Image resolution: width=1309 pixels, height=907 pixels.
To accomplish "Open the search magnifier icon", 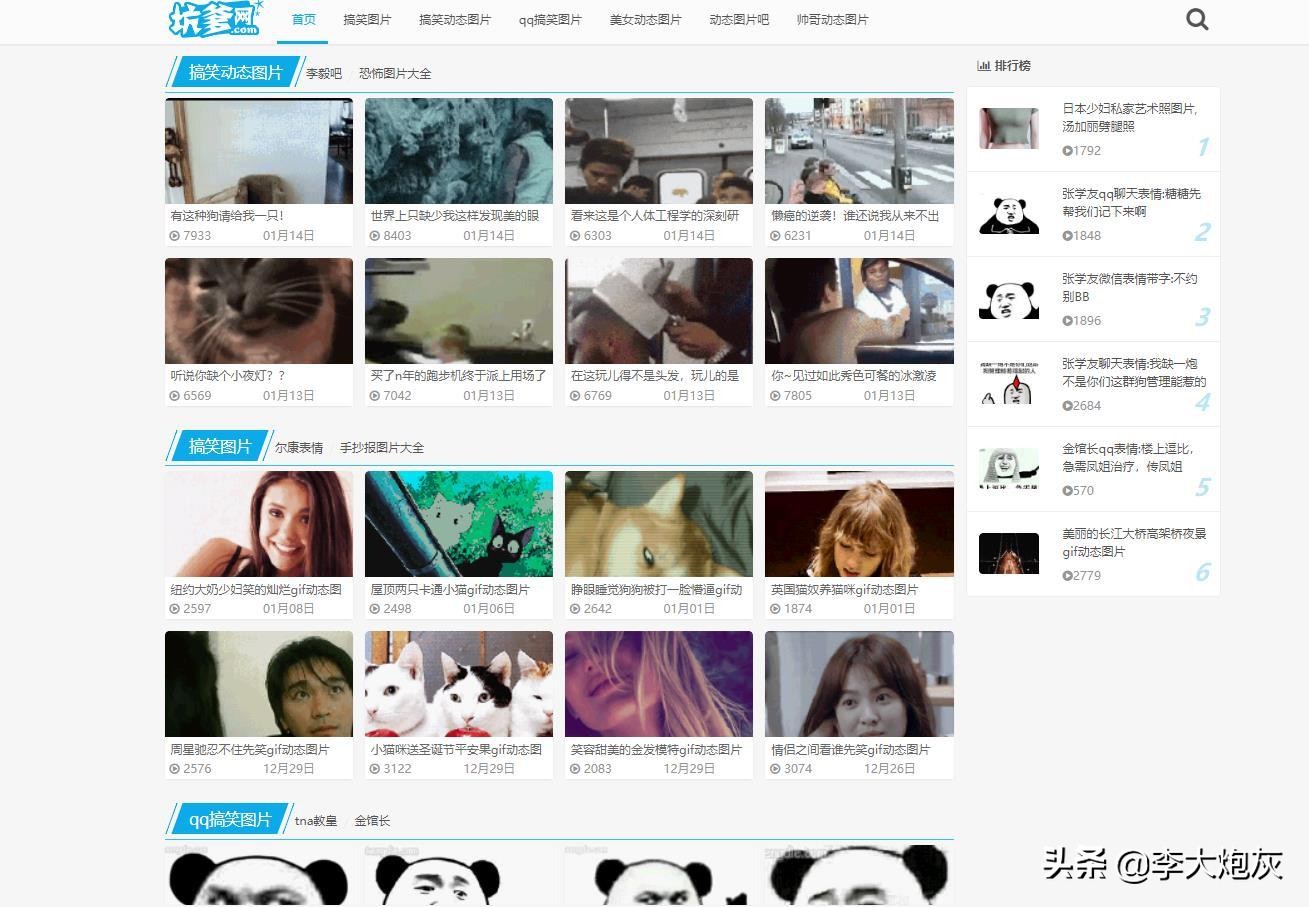I will pos(1196,18).
